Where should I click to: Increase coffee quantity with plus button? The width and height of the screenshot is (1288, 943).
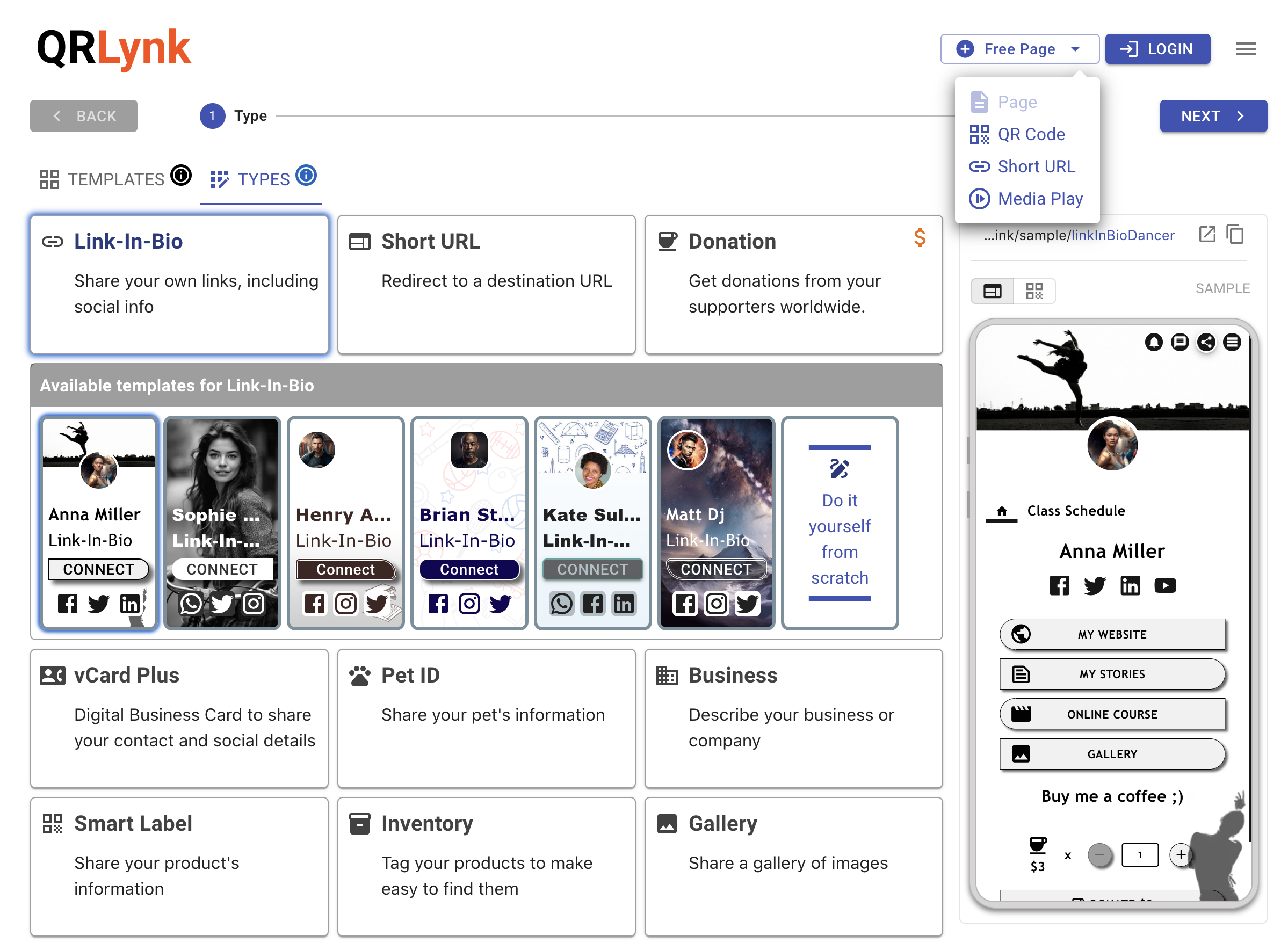click(1180, 855)
